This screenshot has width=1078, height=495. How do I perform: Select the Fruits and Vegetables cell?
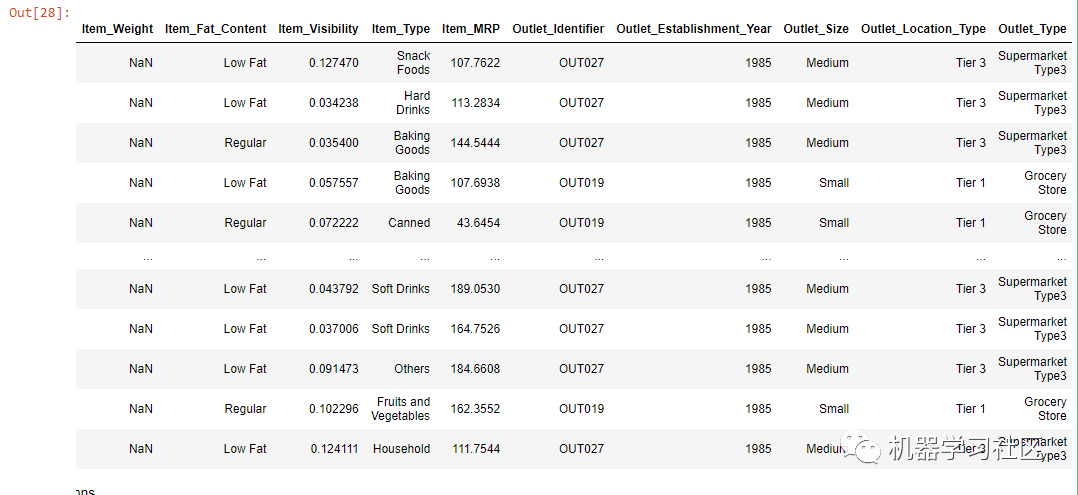click(x=401, y=408)
